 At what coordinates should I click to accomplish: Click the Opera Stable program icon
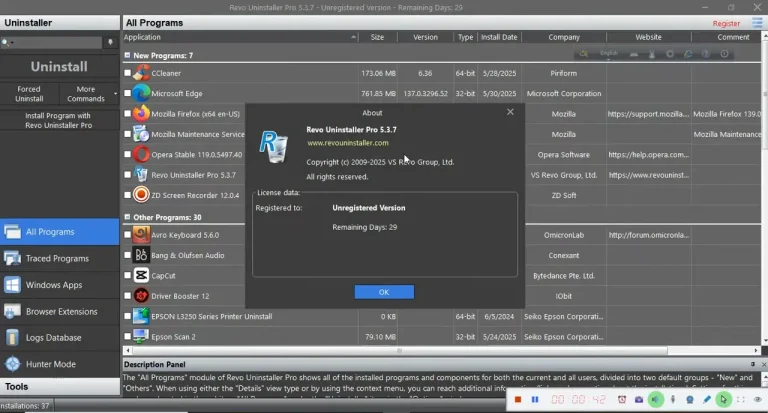(141, 154)
